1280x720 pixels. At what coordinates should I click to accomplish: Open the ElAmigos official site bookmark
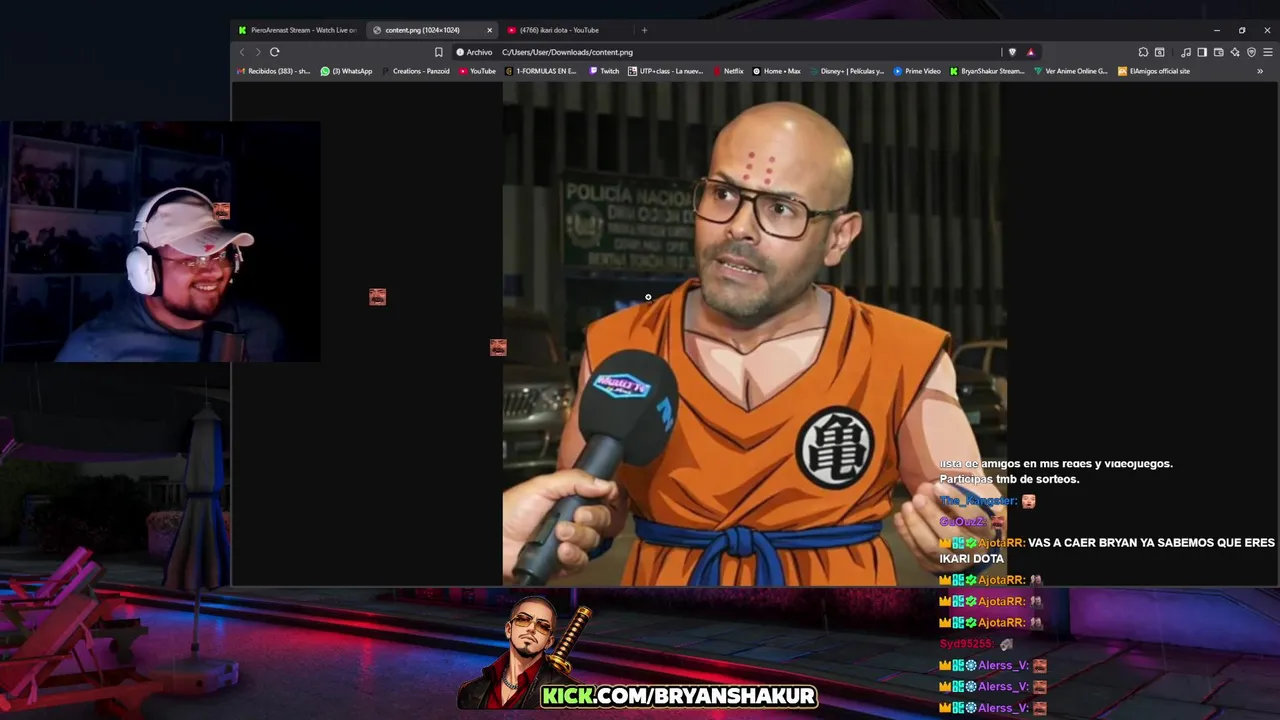(x=1154, y=71)
